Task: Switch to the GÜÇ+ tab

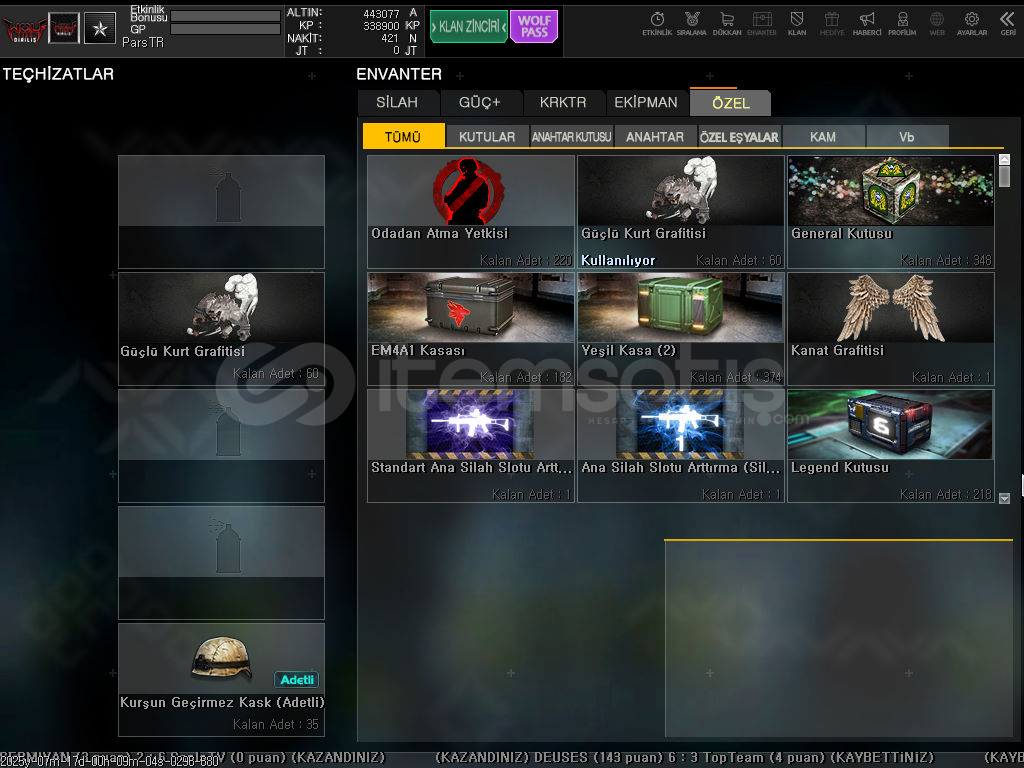Action: tap(480, 103)
